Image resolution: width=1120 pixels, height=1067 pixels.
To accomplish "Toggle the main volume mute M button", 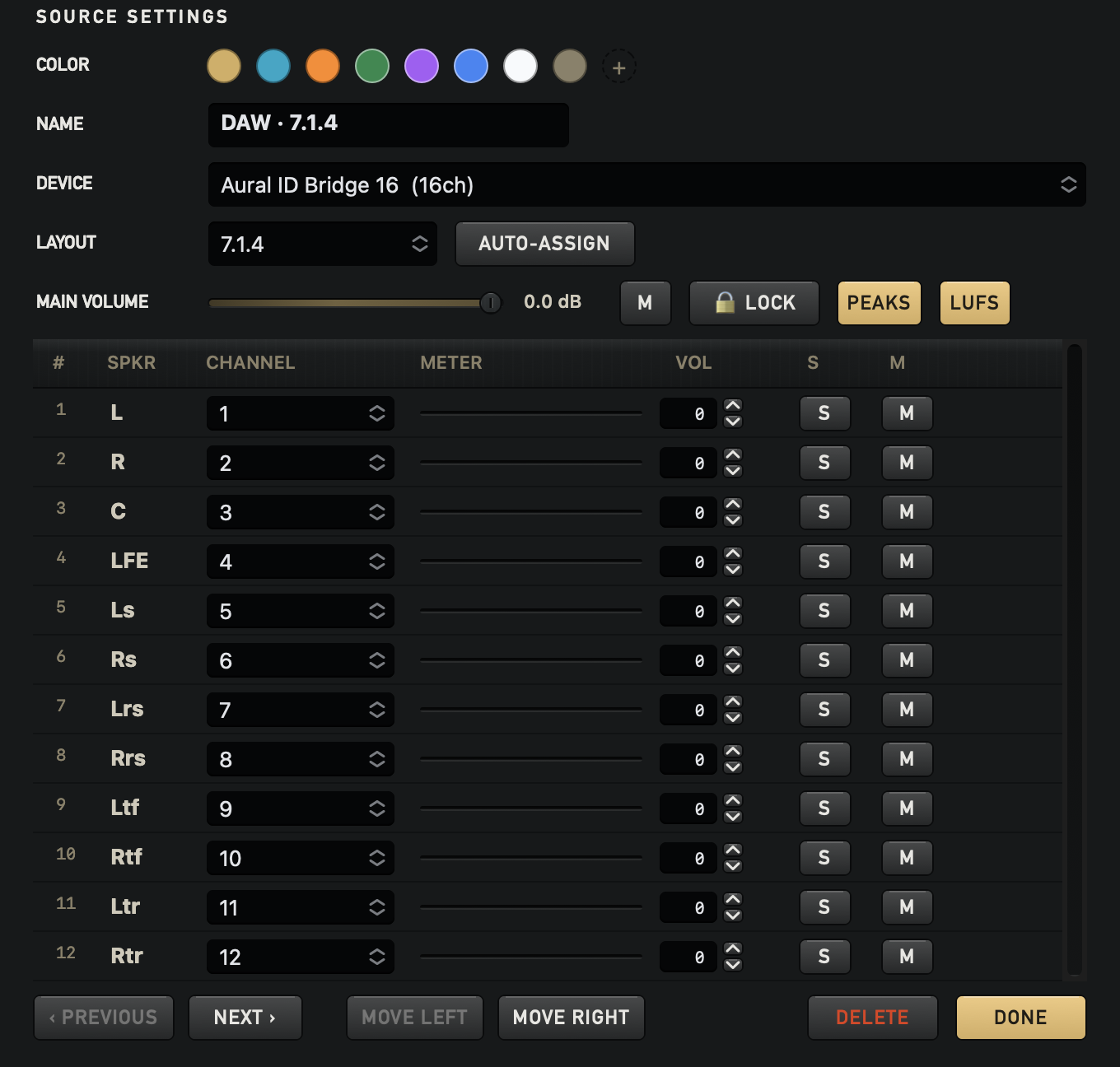I will coord(645,303).
